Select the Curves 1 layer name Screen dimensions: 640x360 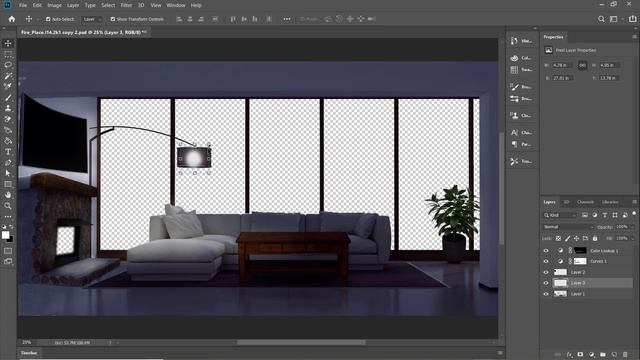pyautogui.click(x=598, y=261)
